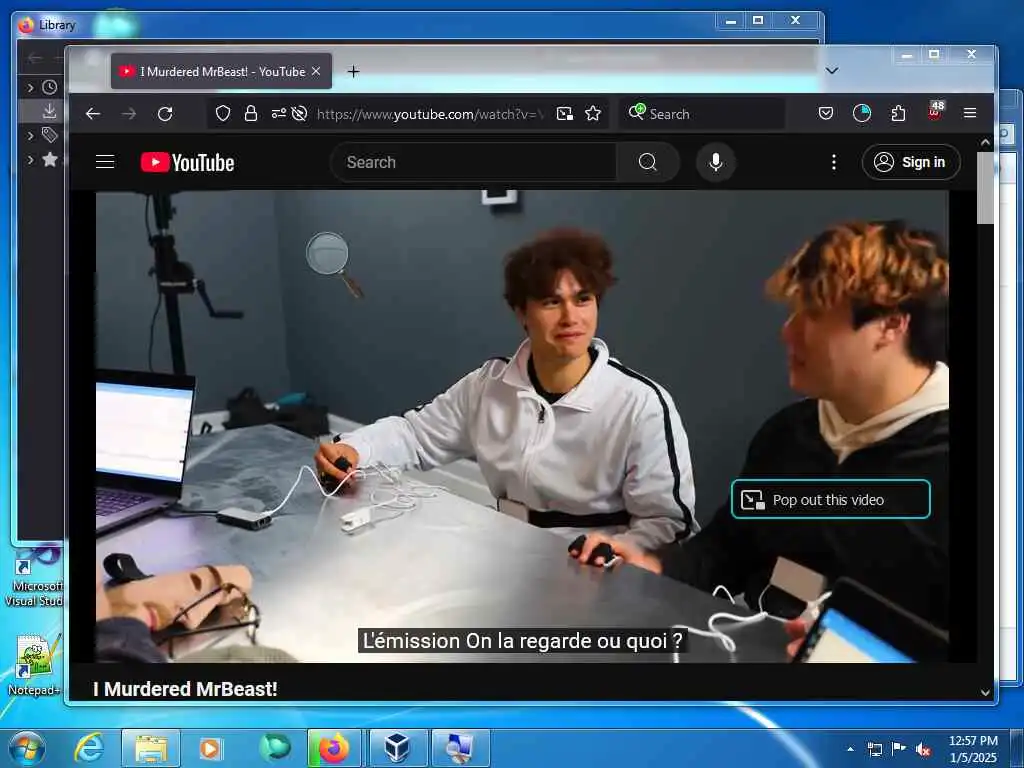Screen dimensions: 1024x768
Task: Open YouTube settings three-dot menu
Action: [x=833, y=162]
